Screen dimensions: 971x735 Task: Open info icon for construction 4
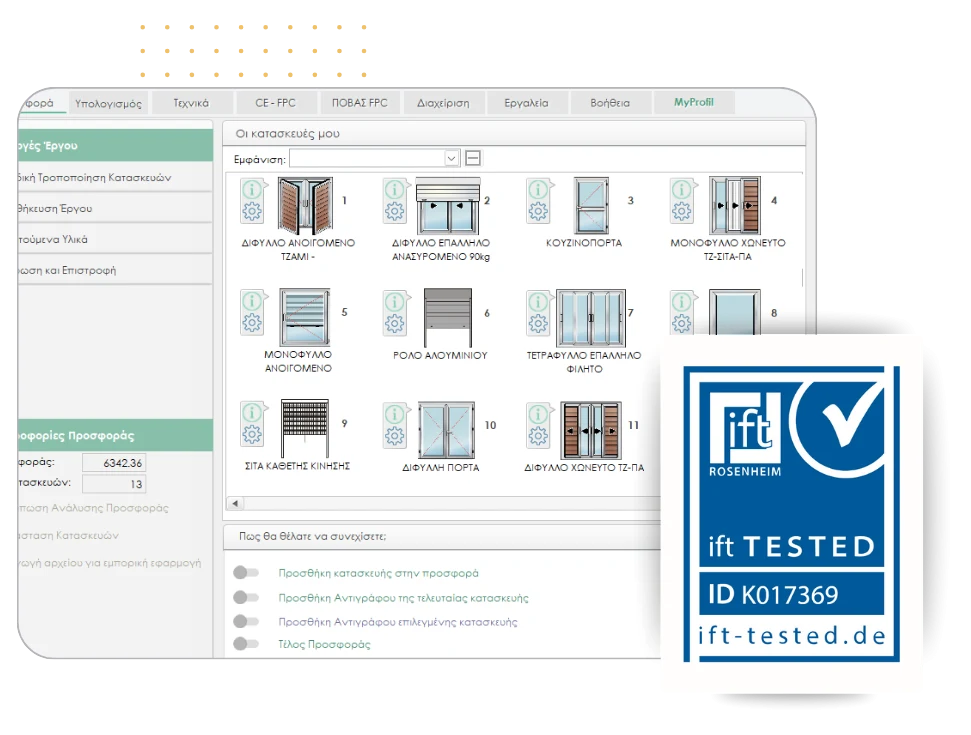682,189
